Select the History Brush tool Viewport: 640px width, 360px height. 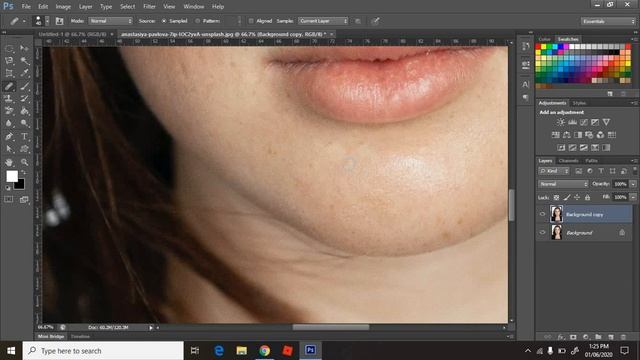click(x=24, y=98)
